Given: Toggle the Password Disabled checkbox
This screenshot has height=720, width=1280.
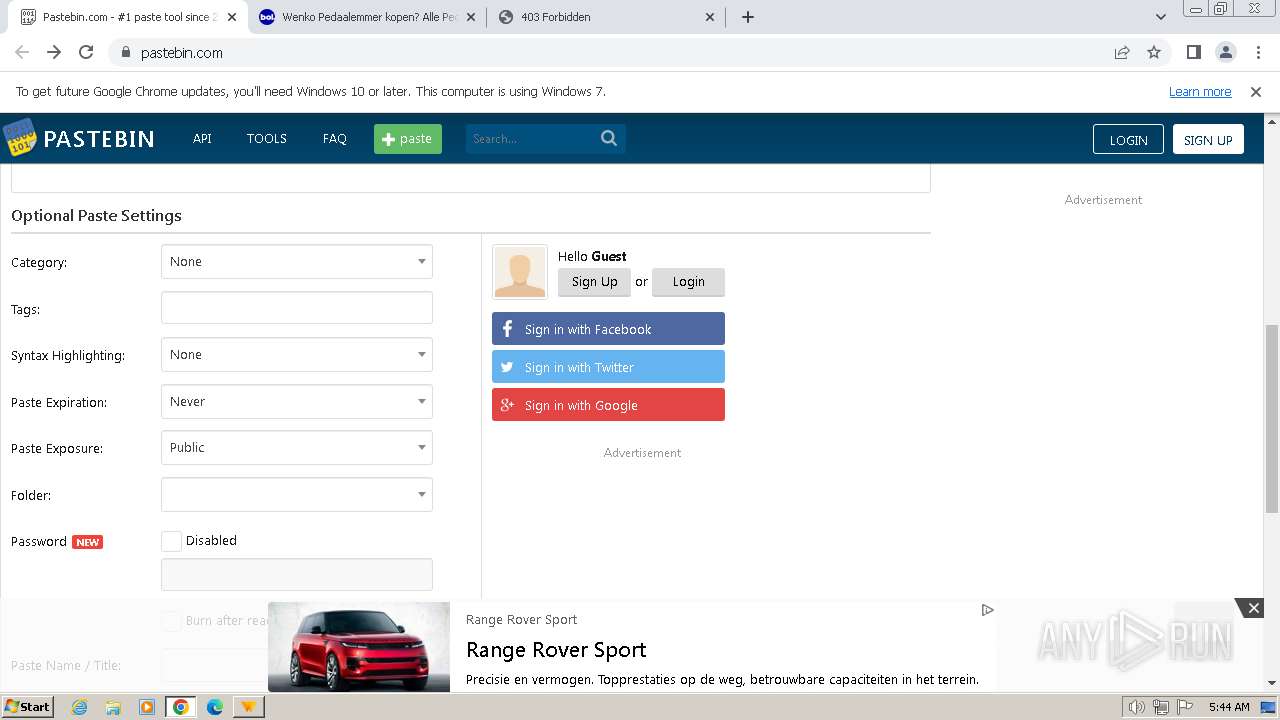Looking at the screenshot, I should pyautogui.click(x=171, y=541).
